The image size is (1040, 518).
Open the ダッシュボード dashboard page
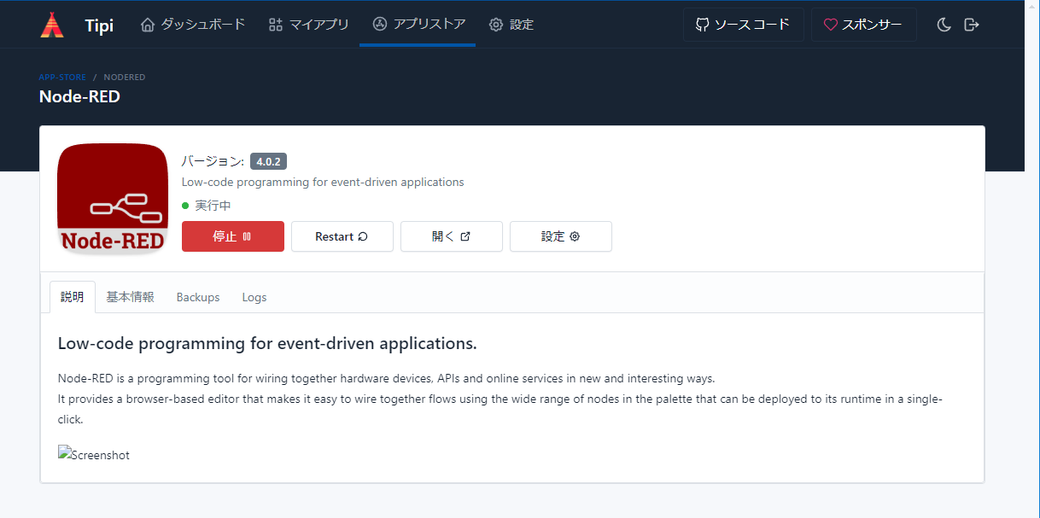click(193, 25)
